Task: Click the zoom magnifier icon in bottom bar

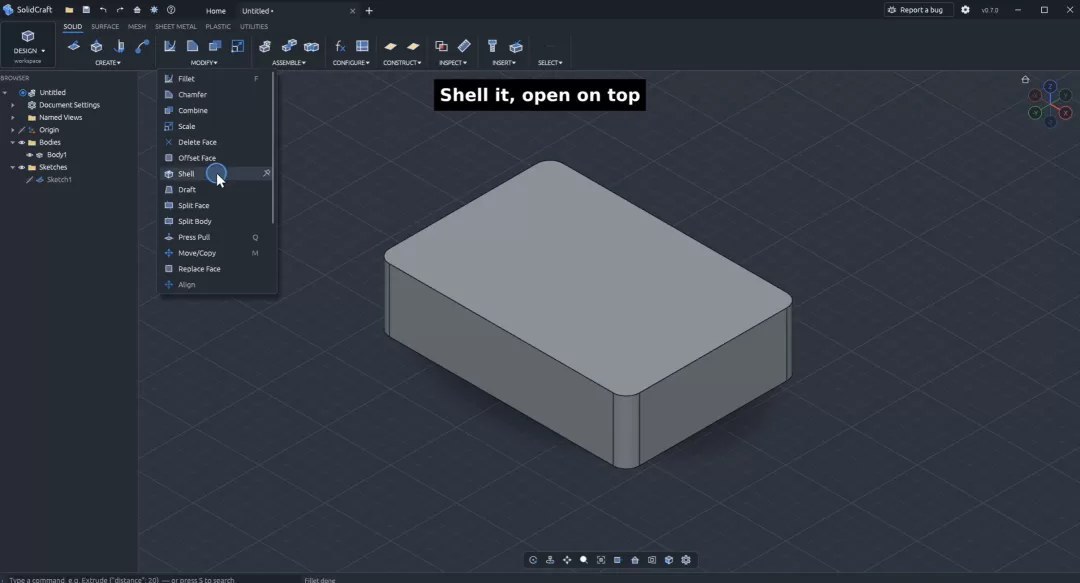Action: (x=584, y=560)
